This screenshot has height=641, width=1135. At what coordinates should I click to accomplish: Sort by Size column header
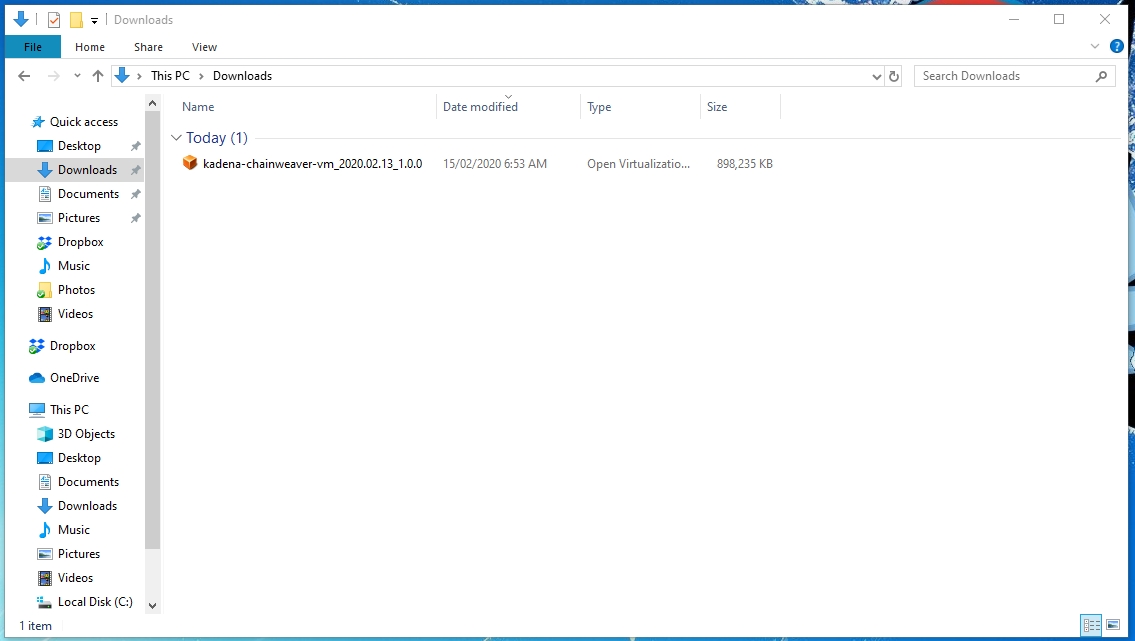click(x=717, y=107)
